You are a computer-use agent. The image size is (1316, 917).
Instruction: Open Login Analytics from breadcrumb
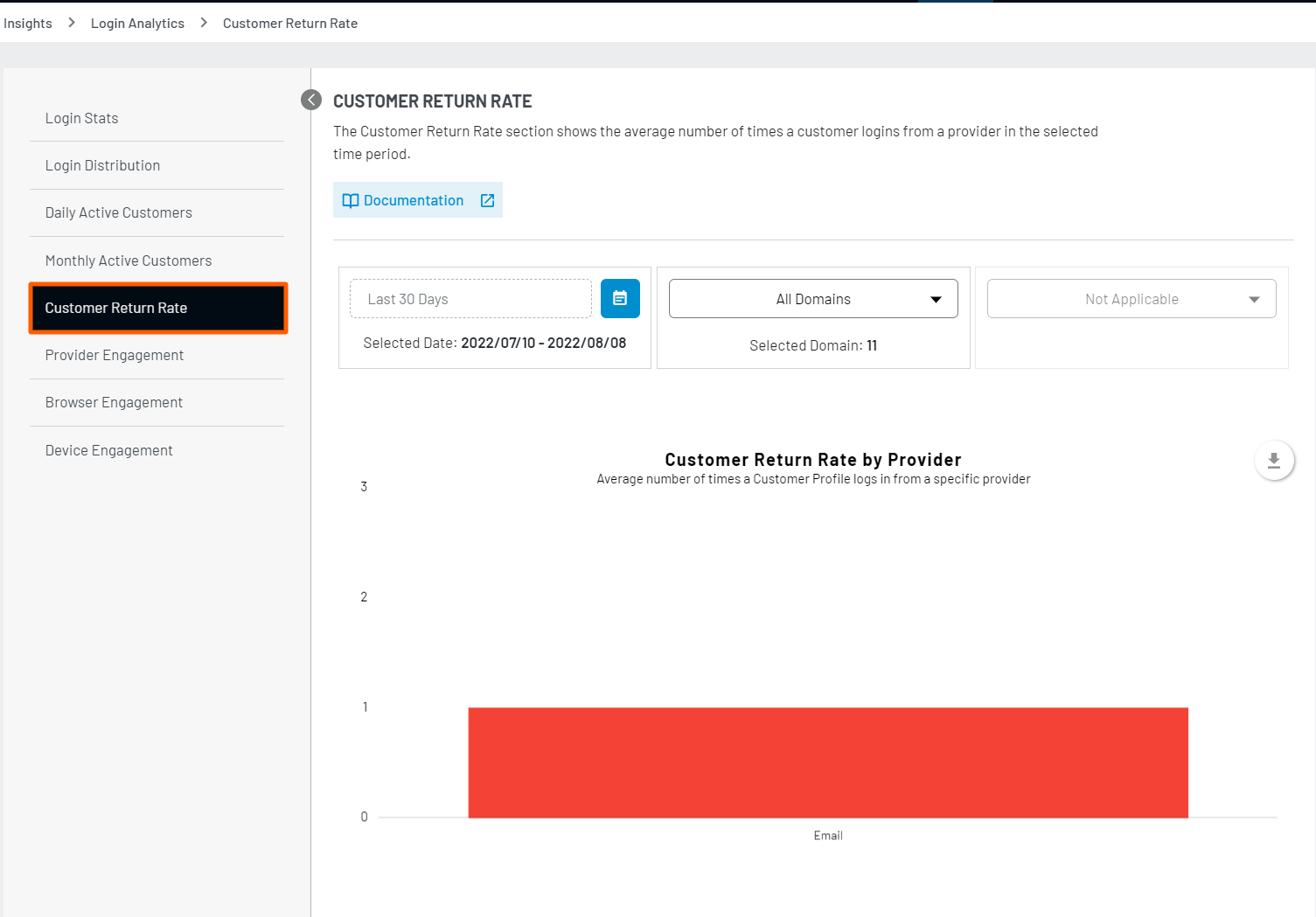pyautogui.click(x=137, y=23)
